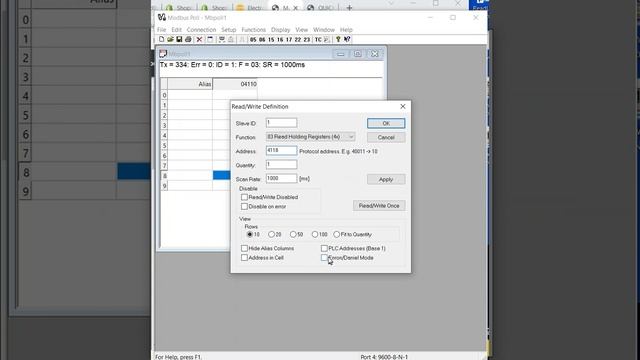
Task: Click the Alias column header in Mbpoll1
Action: click(x=190, y=84)
